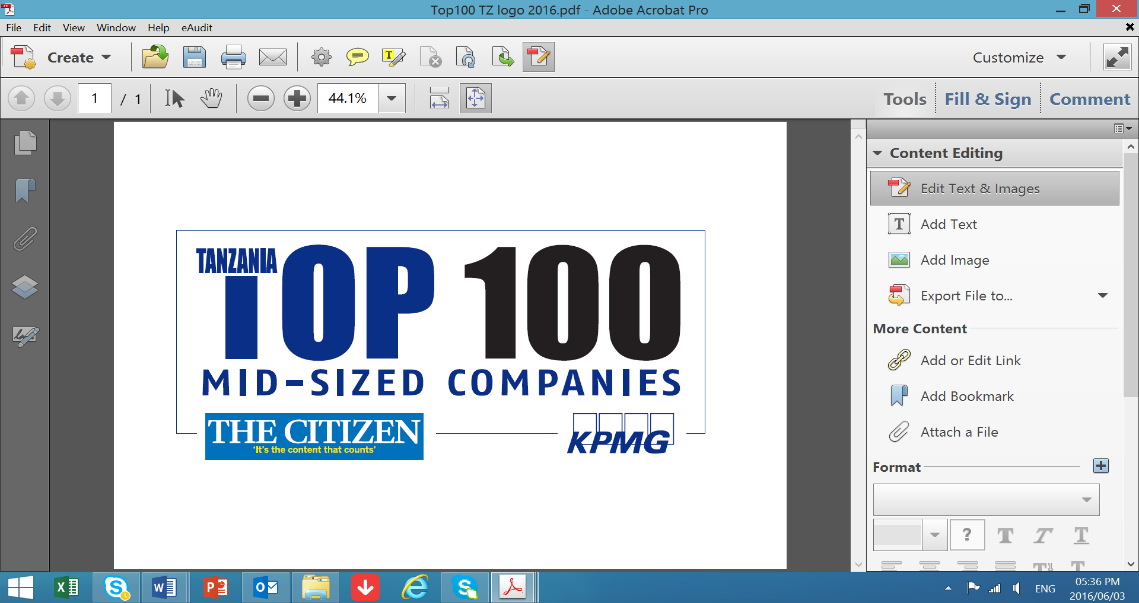Expand Format options with plus icon

[1101, 466]
